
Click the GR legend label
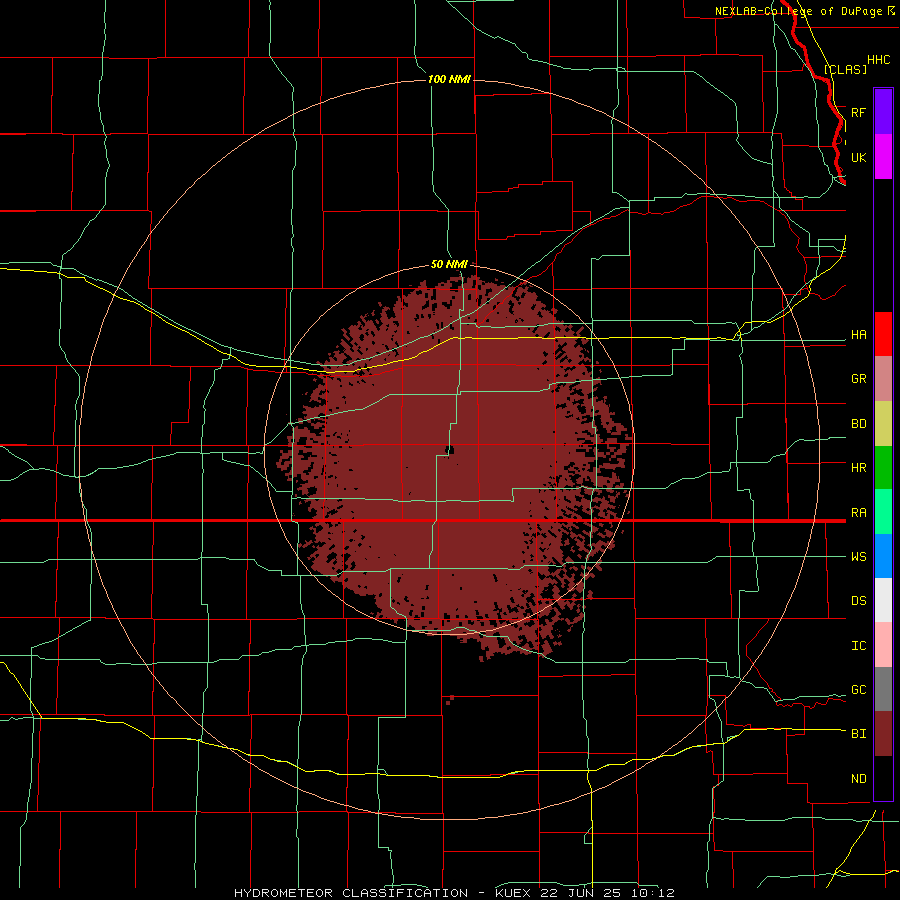click(858, 379)
